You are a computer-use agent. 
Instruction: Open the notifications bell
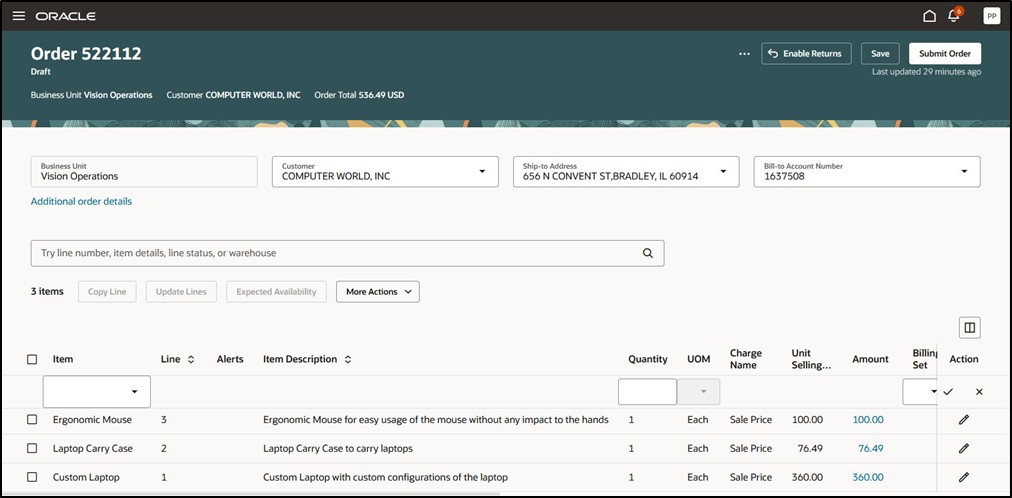(x=954, y=15)
